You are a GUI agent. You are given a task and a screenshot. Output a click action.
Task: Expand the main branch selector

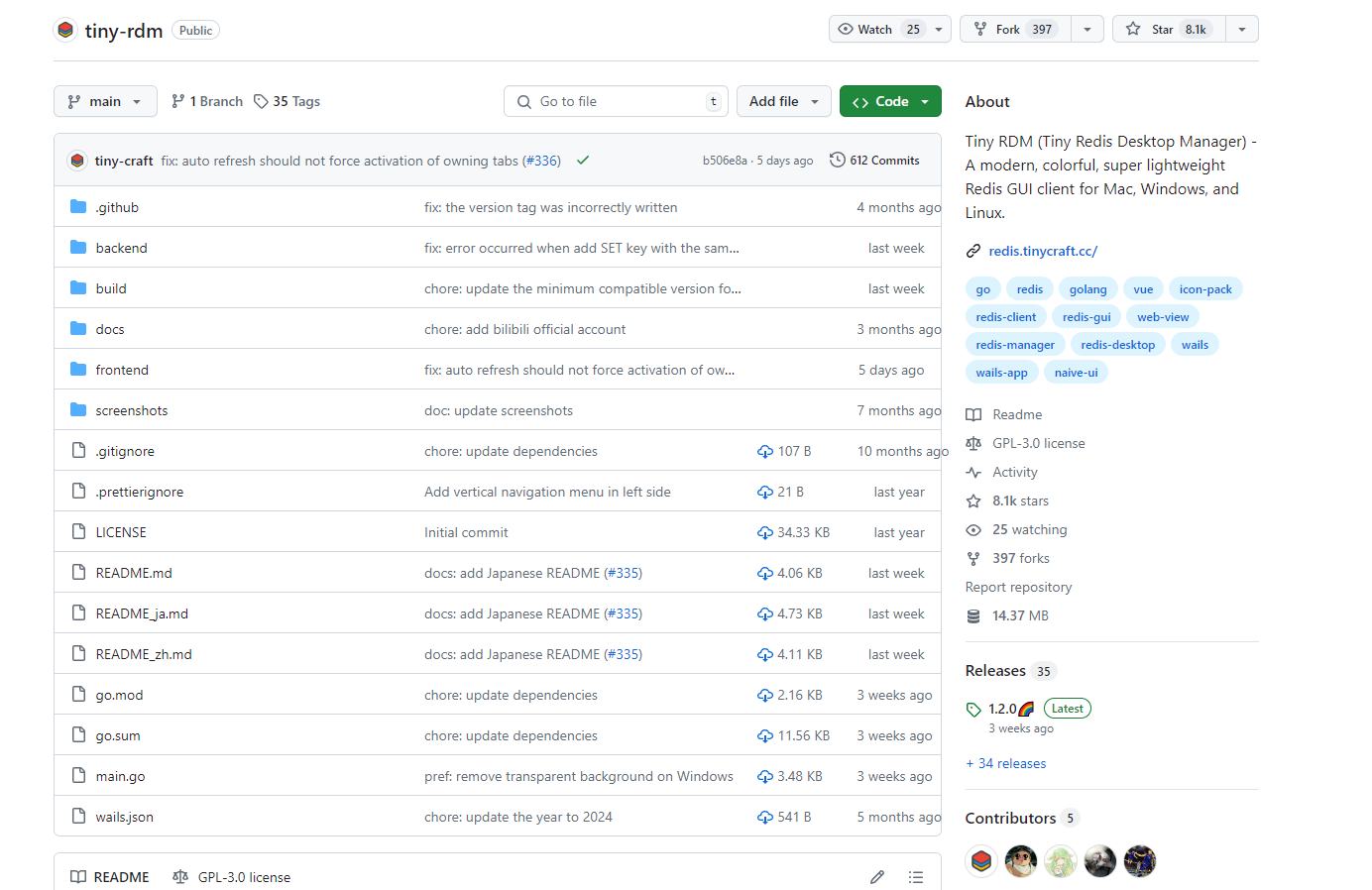coord(105,101)
